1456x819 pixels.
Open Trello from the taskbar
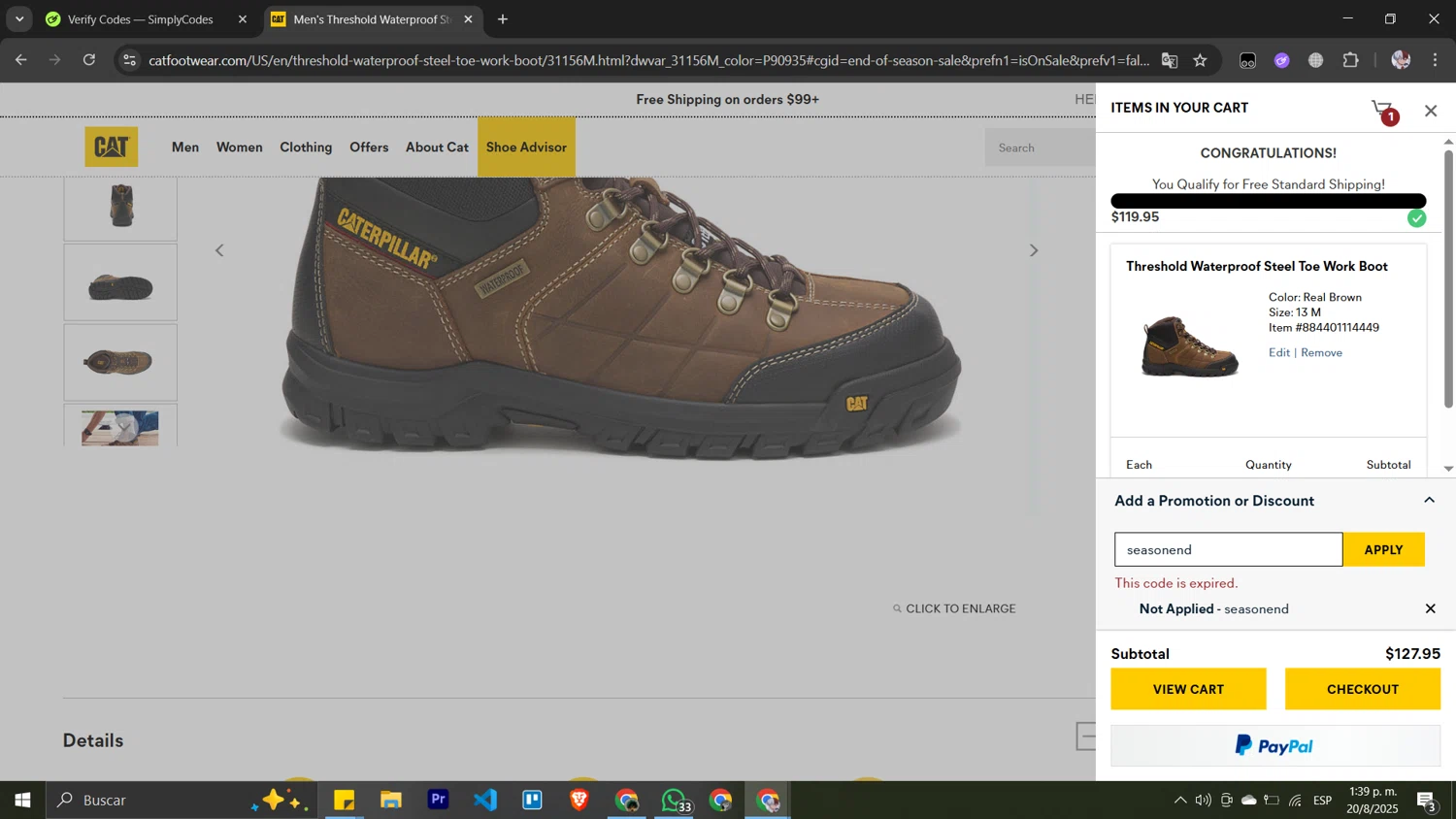532,801
